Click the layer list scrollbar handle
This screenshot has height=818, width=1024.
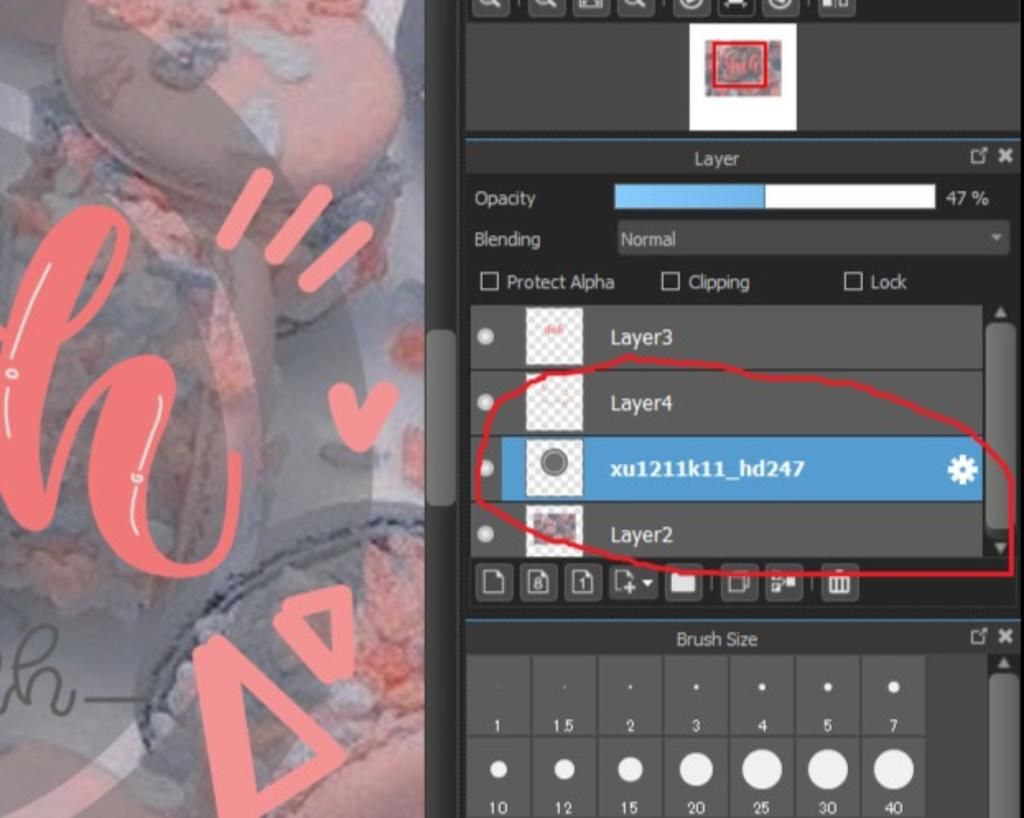coord(999,426)
